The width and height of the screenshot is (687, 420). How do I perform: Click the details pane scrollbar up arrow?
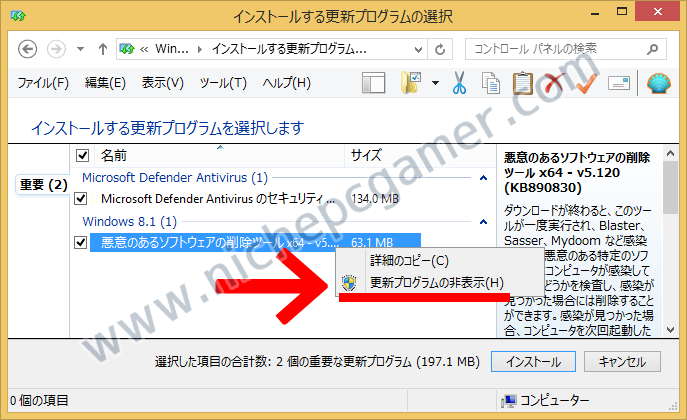coord(670,153)
